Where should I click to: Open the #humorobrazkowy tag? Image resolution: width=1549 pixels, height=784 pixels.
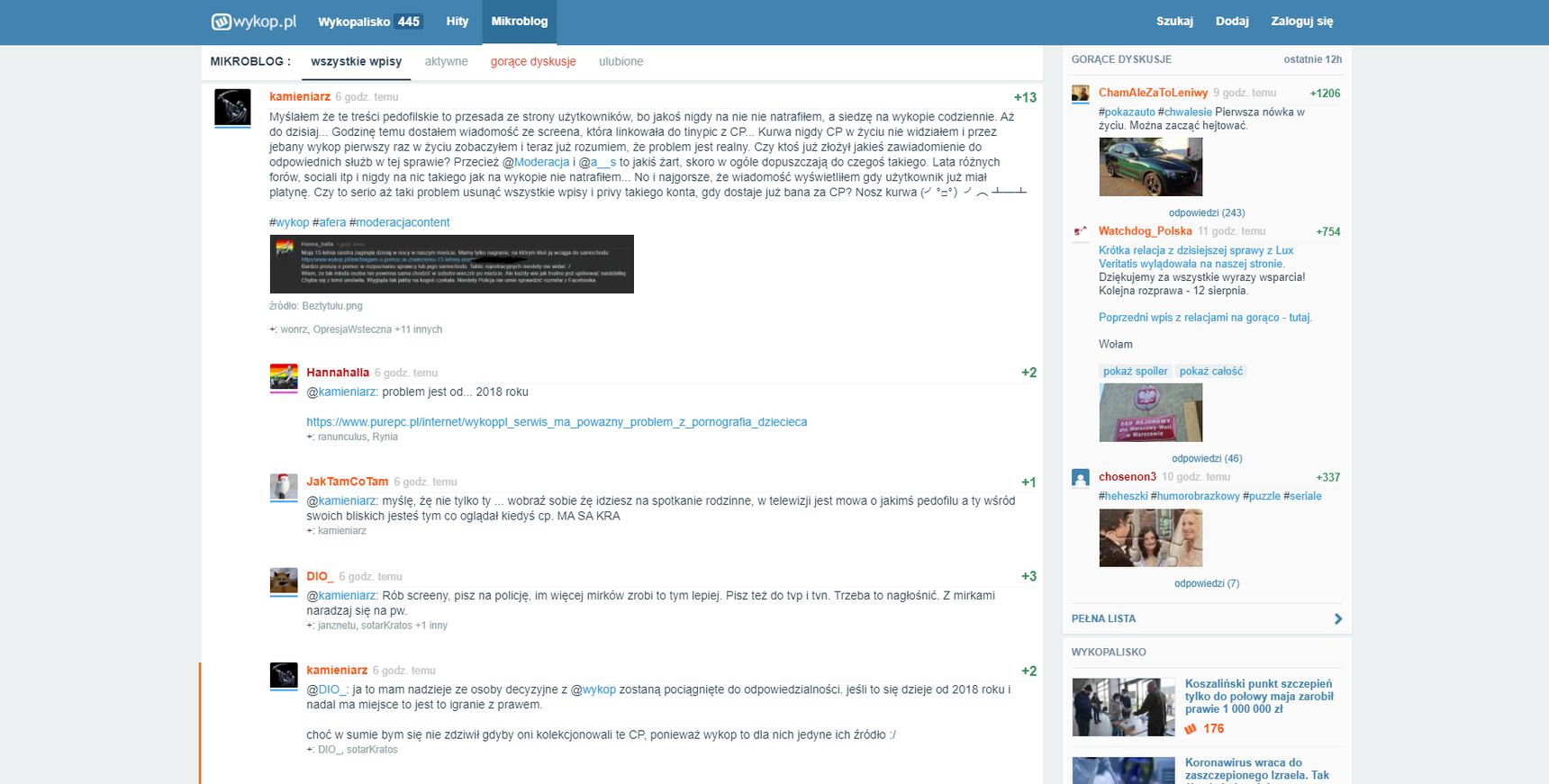(x=1195, y=497)
